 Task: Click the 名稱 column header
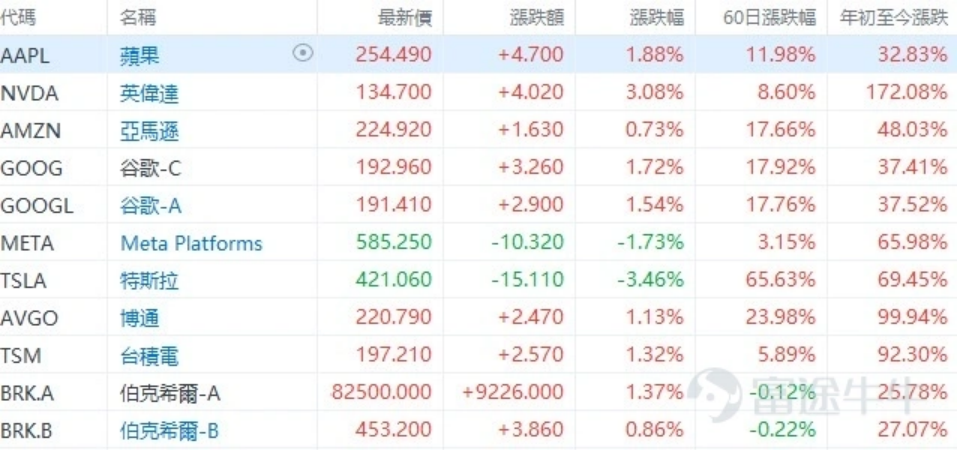point(138,18)
